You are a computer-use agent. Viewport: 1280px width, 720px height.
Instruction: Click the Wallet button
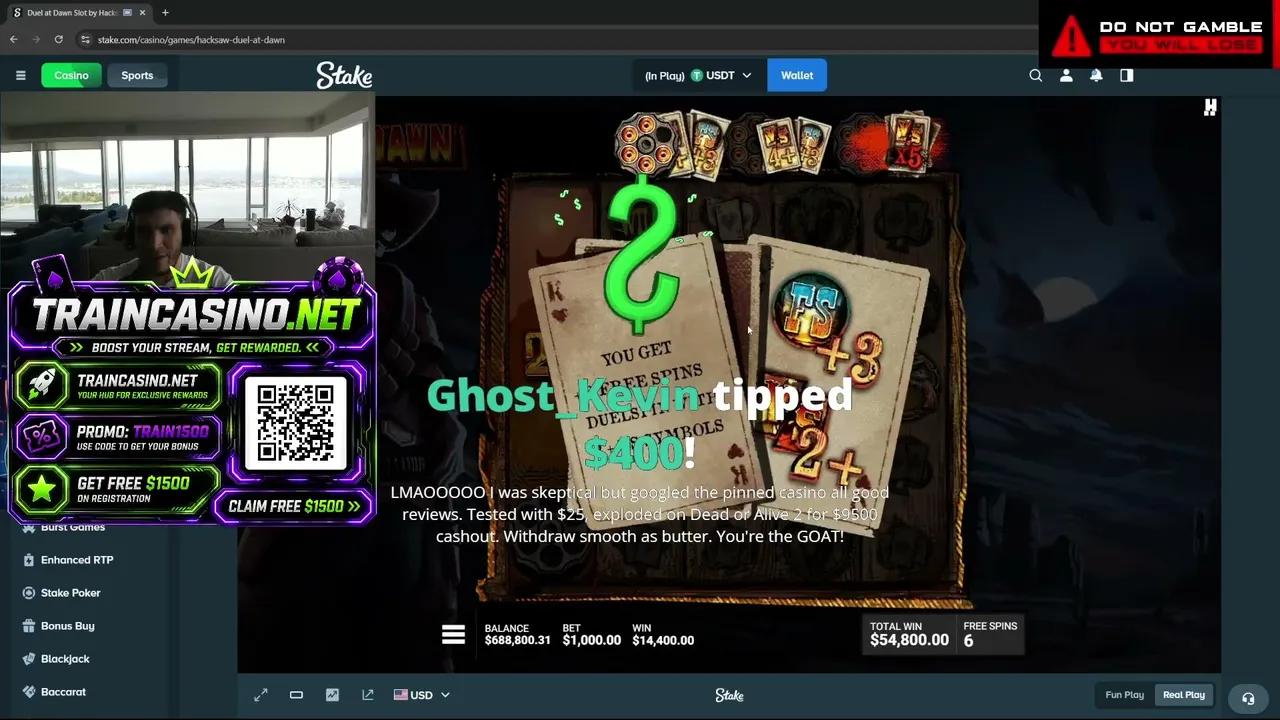point(797,75)
